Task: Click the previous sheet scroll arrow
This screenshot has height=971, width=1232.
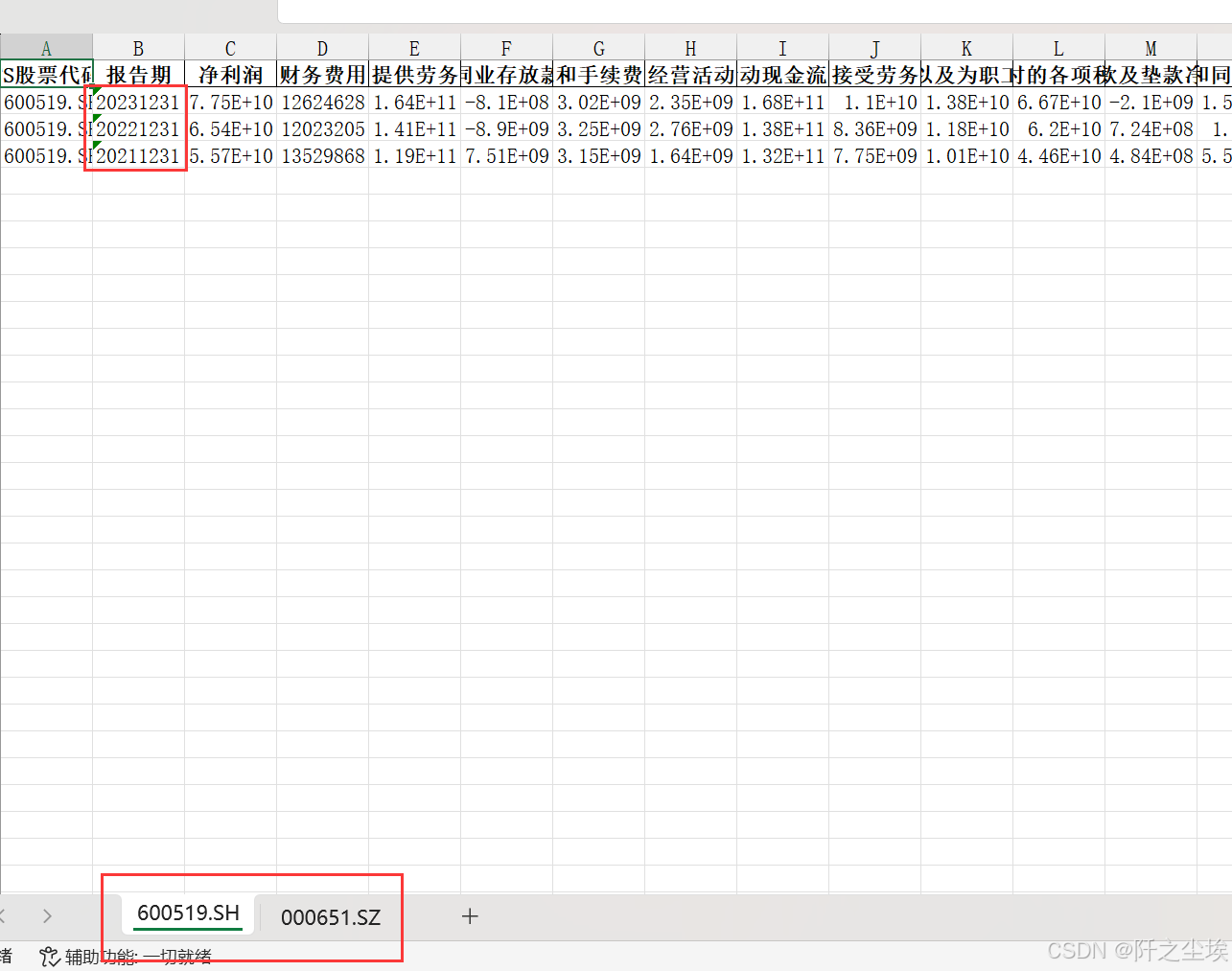Action: coord(4,916)
